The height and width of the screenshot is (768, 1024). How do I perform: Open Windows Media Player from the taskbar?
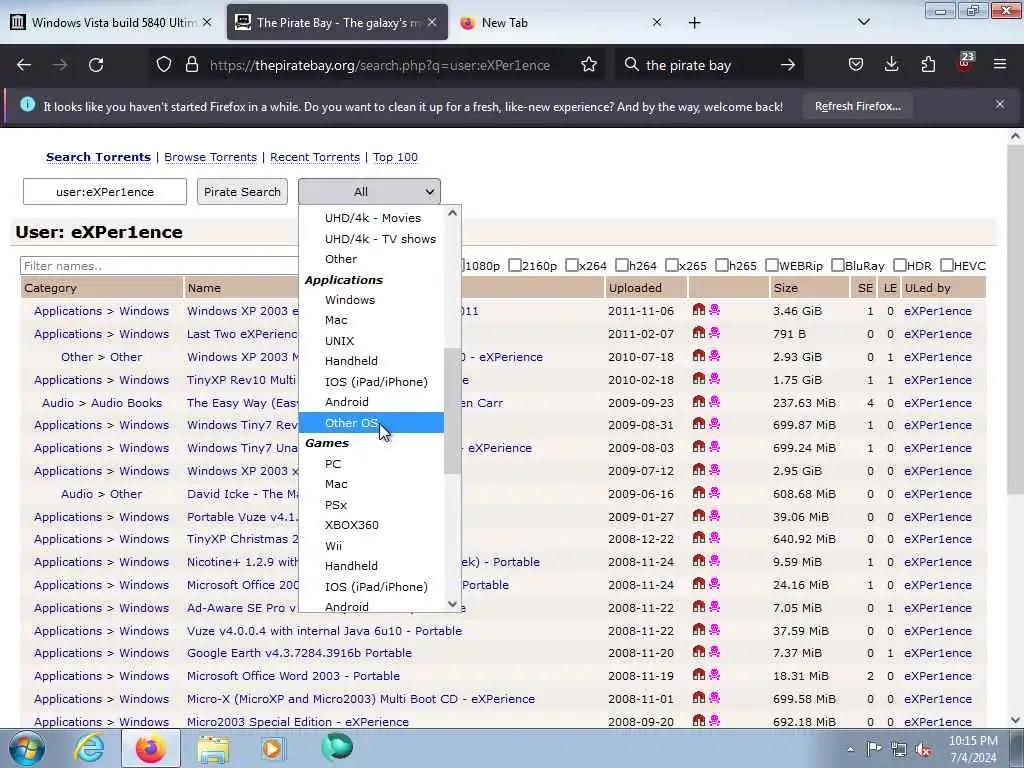[x=273, y=749]
